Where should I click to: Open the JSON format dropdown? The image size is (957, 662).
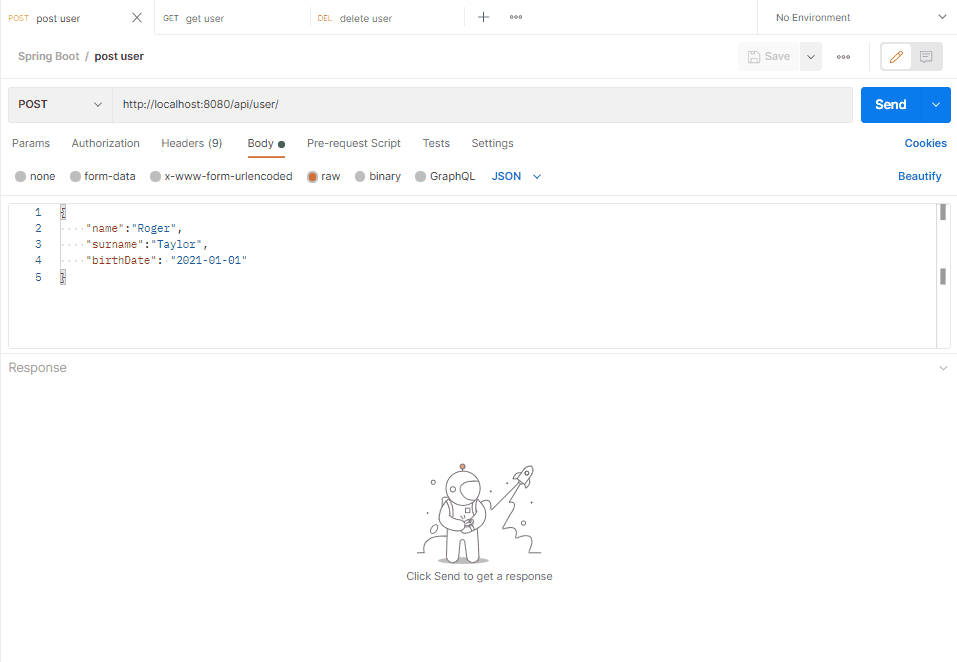click(516, 176)
